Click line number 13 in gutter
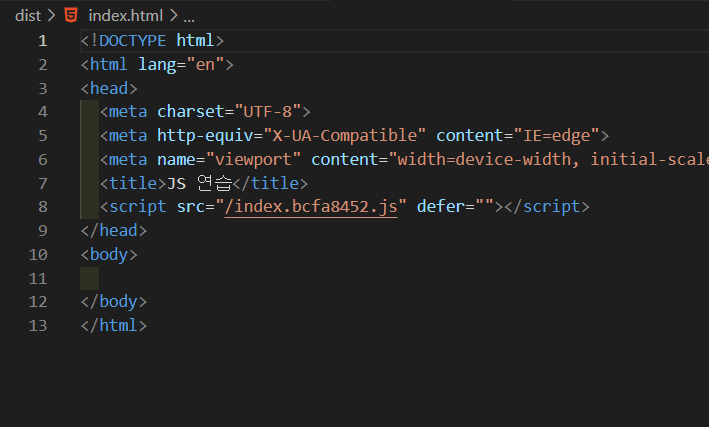Screen dimensions: 709x427 (38, 326)
